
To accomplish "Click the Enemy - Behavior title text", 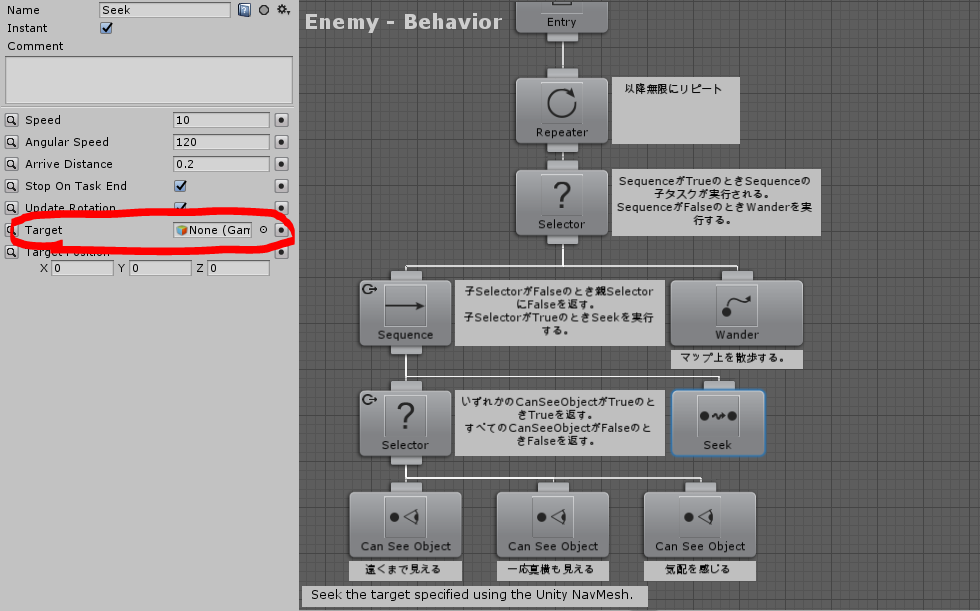I will [403, 22].
